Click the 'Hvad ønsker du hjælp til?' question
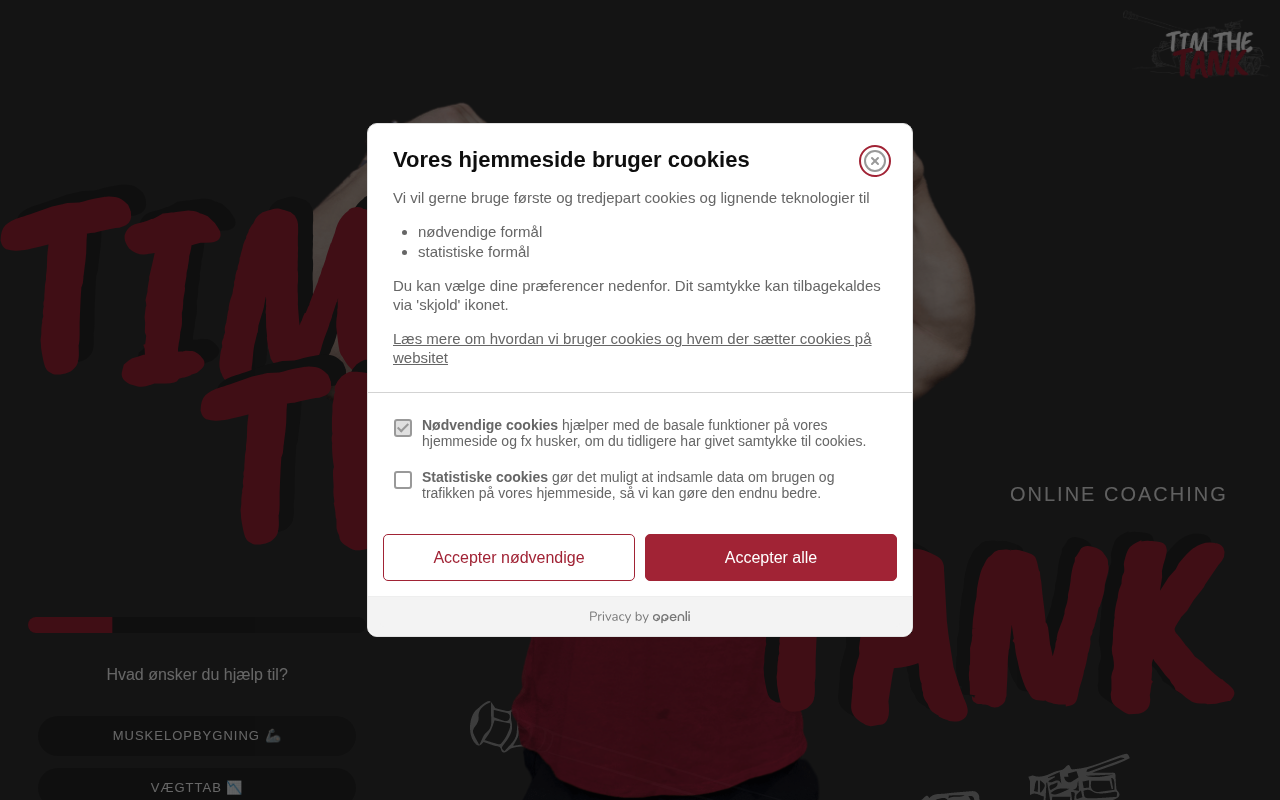Screen dimensions: 1280x800 pos(197,675)
